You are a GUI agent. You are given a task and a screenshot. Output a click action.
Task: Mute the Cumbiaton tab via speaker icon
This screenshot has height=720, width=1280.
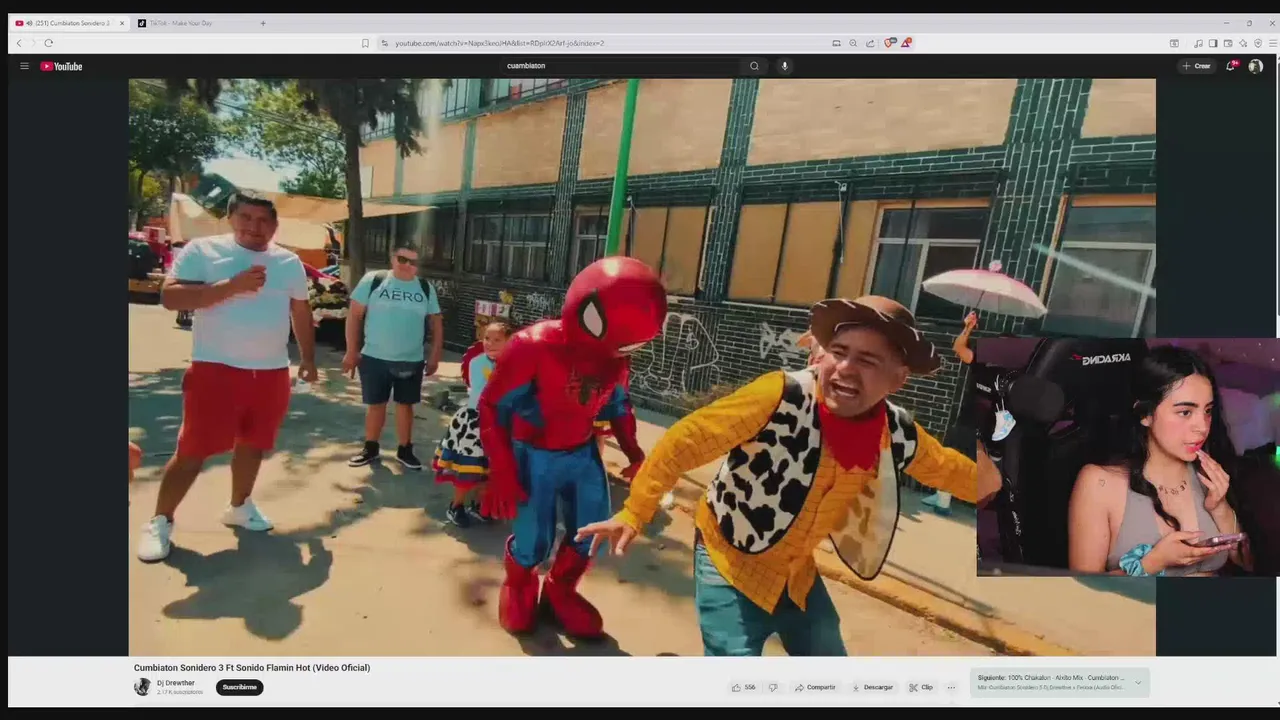point(29,23)
